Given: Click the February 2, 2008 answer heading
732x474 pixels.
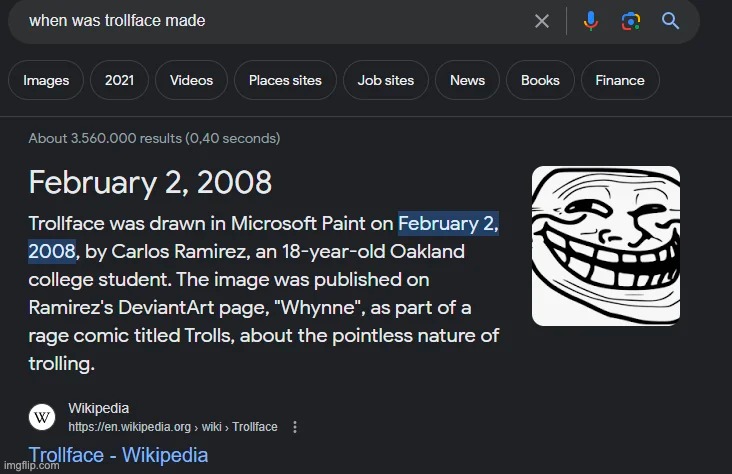Looking at the screenshot, I should pyautogui.click(x=150, y=182).
